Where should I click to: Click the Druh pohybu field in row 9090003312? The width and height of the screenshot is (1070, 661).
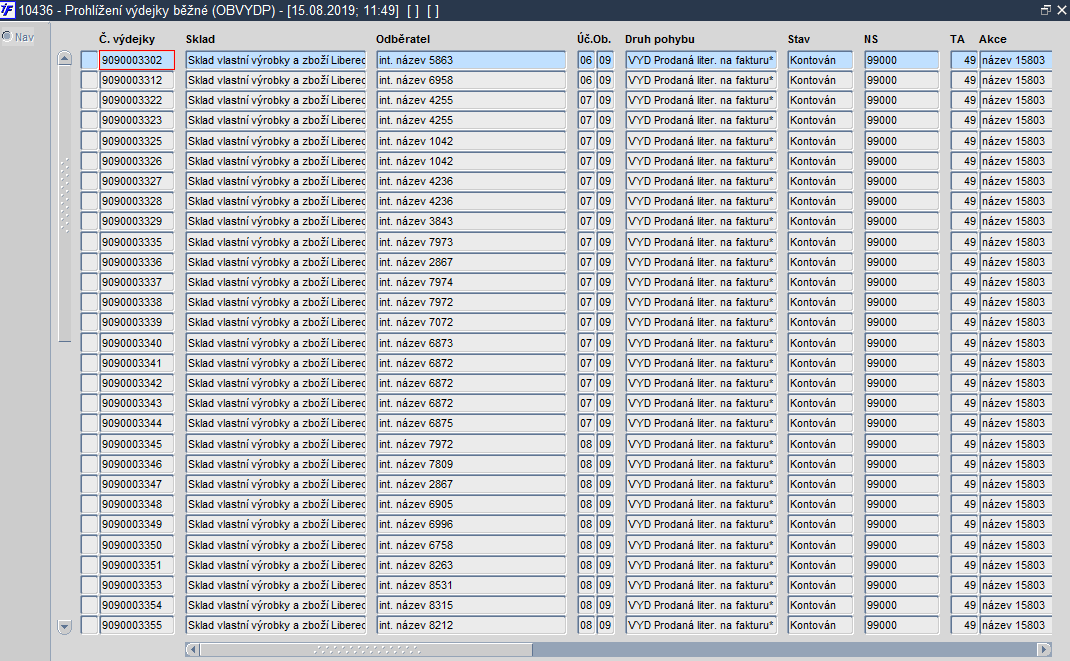coord(701,80)
